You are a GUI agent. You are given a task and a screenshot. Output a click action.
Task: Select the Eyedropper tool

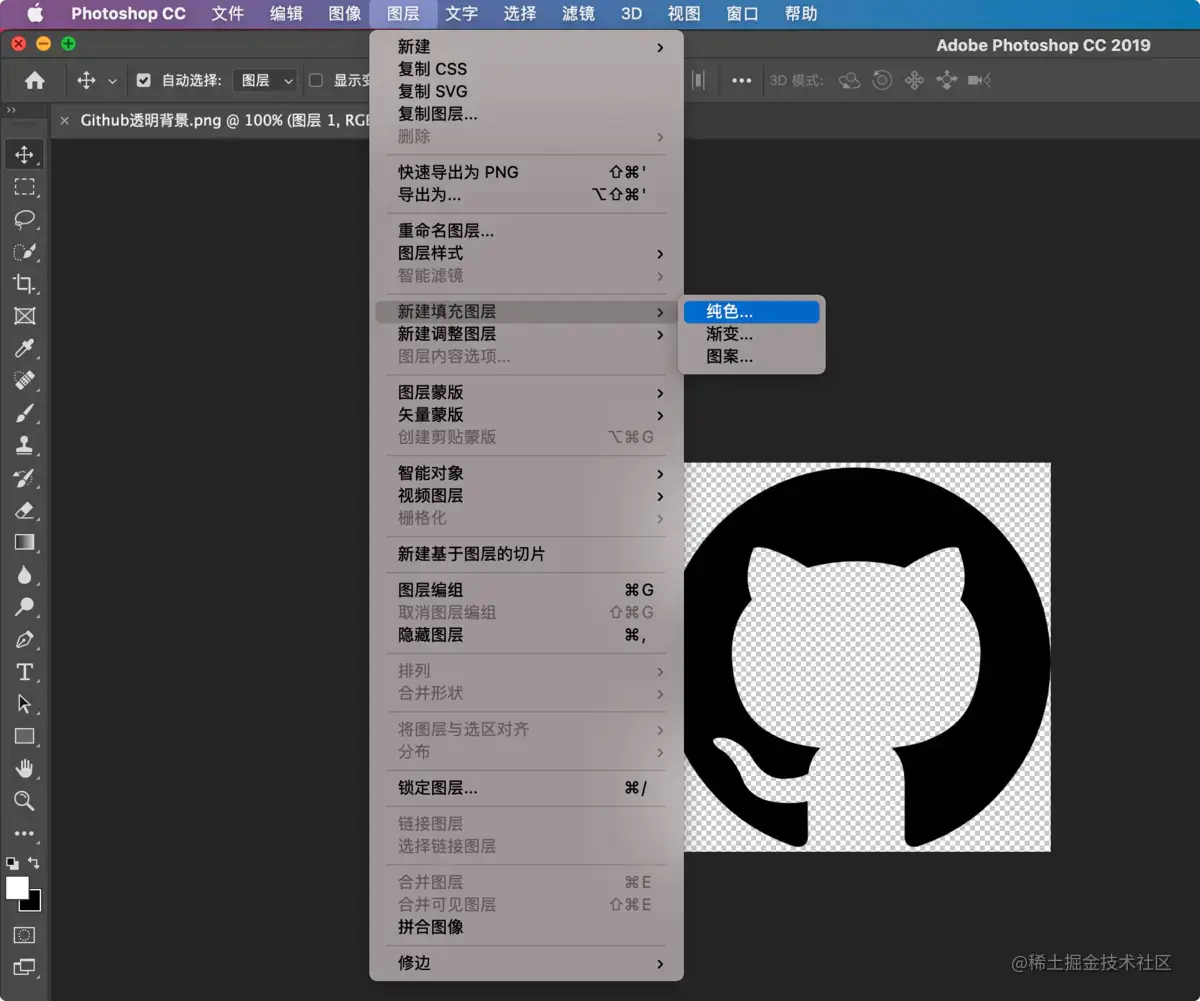click(x=25, y=348)
